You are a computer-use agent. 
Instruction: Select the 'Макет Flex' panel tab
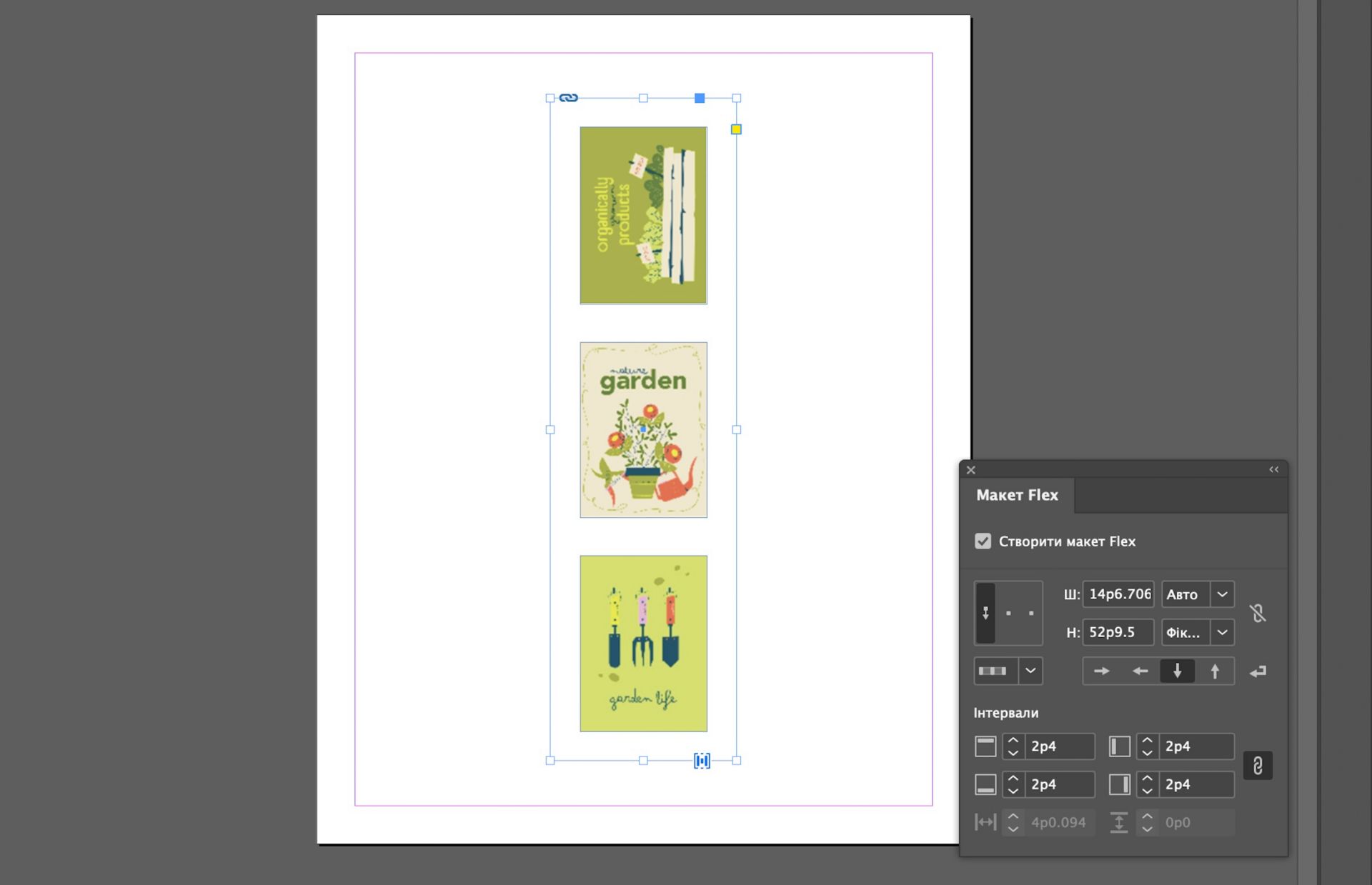pos(1017,495)
